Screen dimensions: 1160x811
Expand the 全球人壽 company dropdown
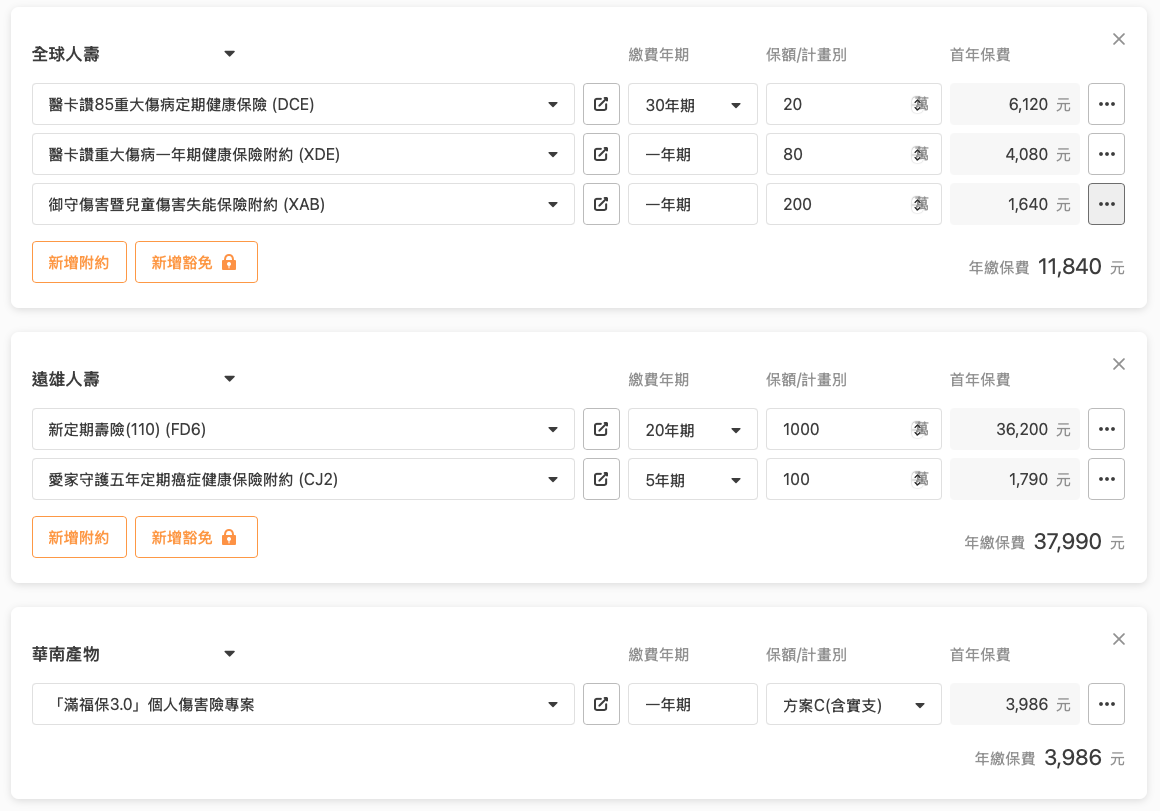pyautogui.click(x=229, y=54)
